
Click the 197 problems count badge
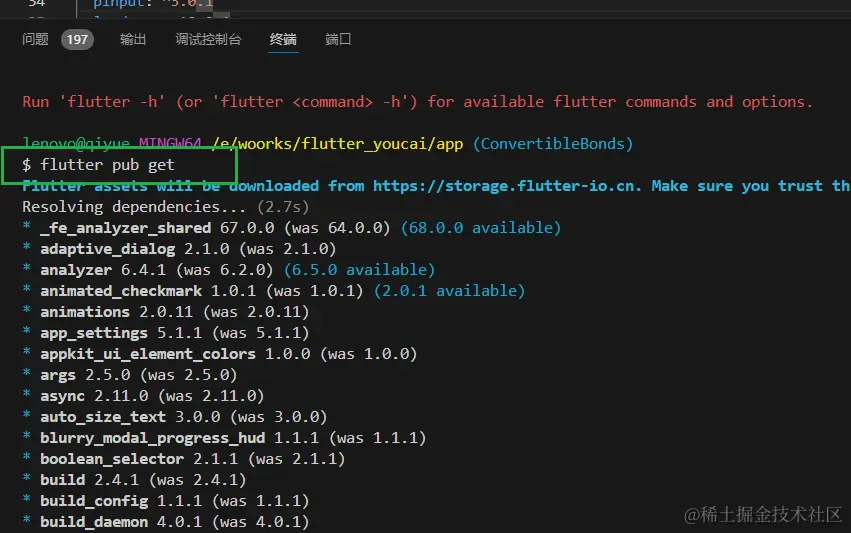77,39
